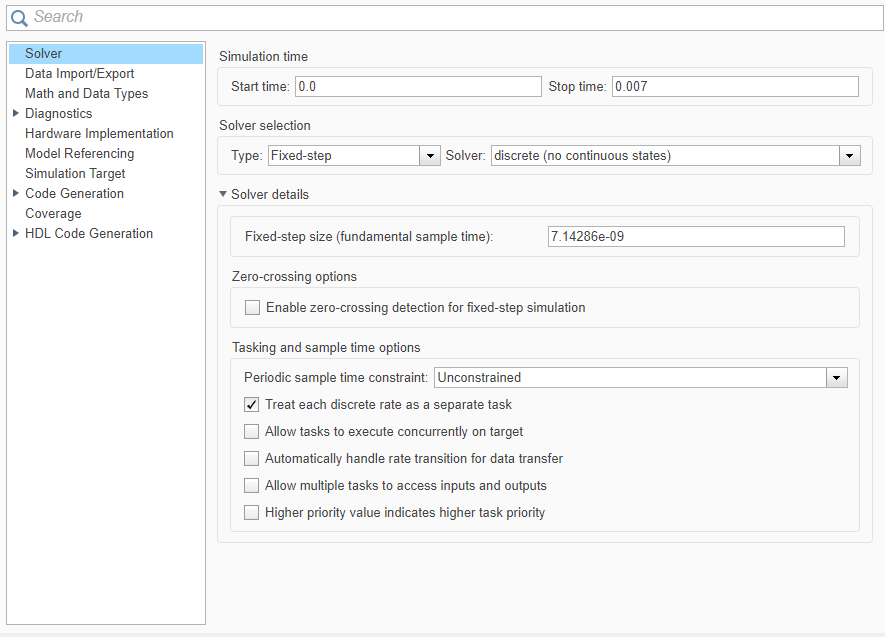Select the Diagnostics category
885x637 pixels.
click(x=59, y=113)
